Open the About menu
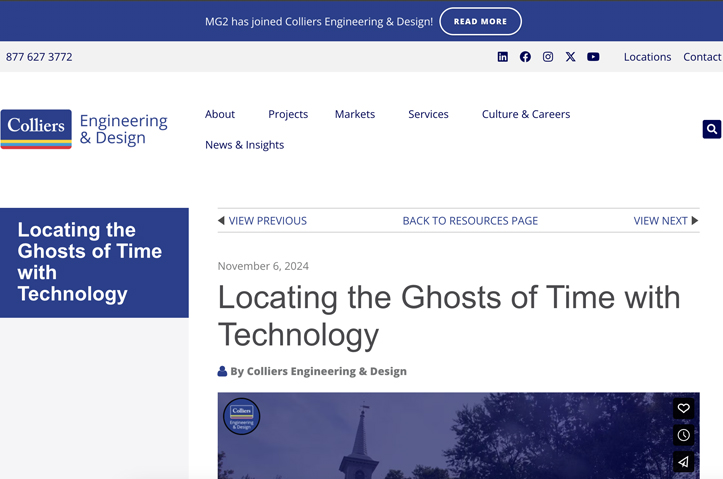The height and width of the screenshot is (479, 723). pyautogui.click(x=220, y=114)
